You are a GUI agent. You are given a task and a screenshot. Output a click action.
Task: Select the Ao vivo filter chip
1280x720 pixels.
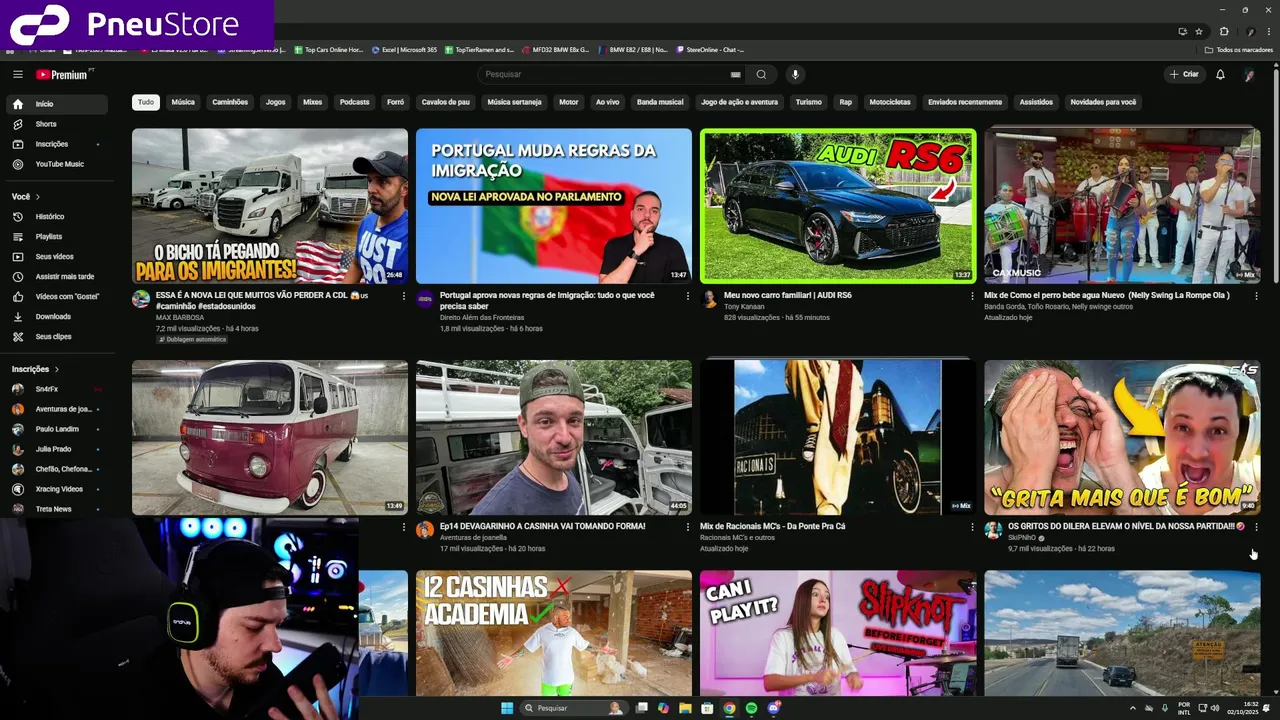pos(607,102)
